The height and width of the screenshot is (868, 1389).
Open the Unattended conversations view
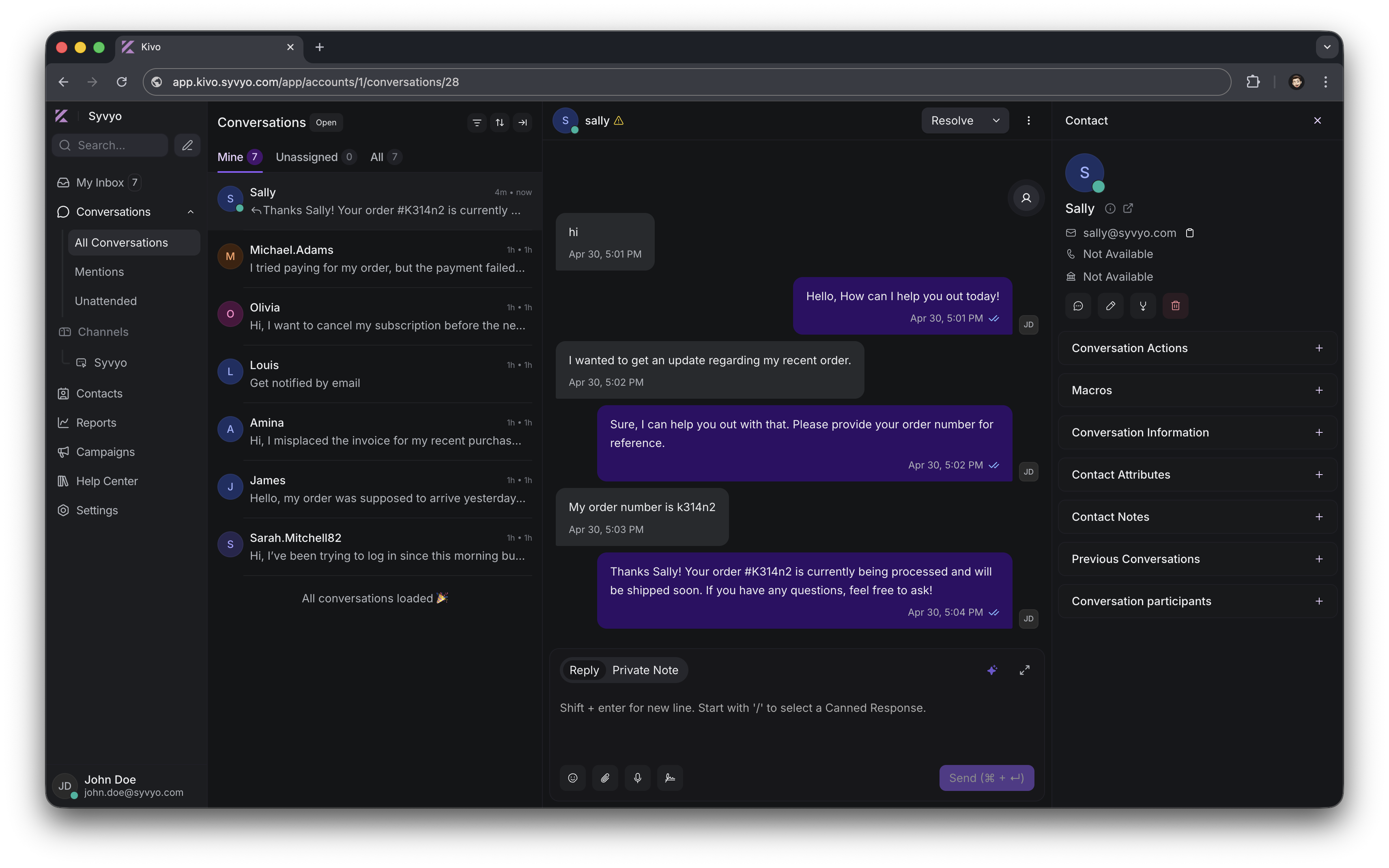(105, 301)
